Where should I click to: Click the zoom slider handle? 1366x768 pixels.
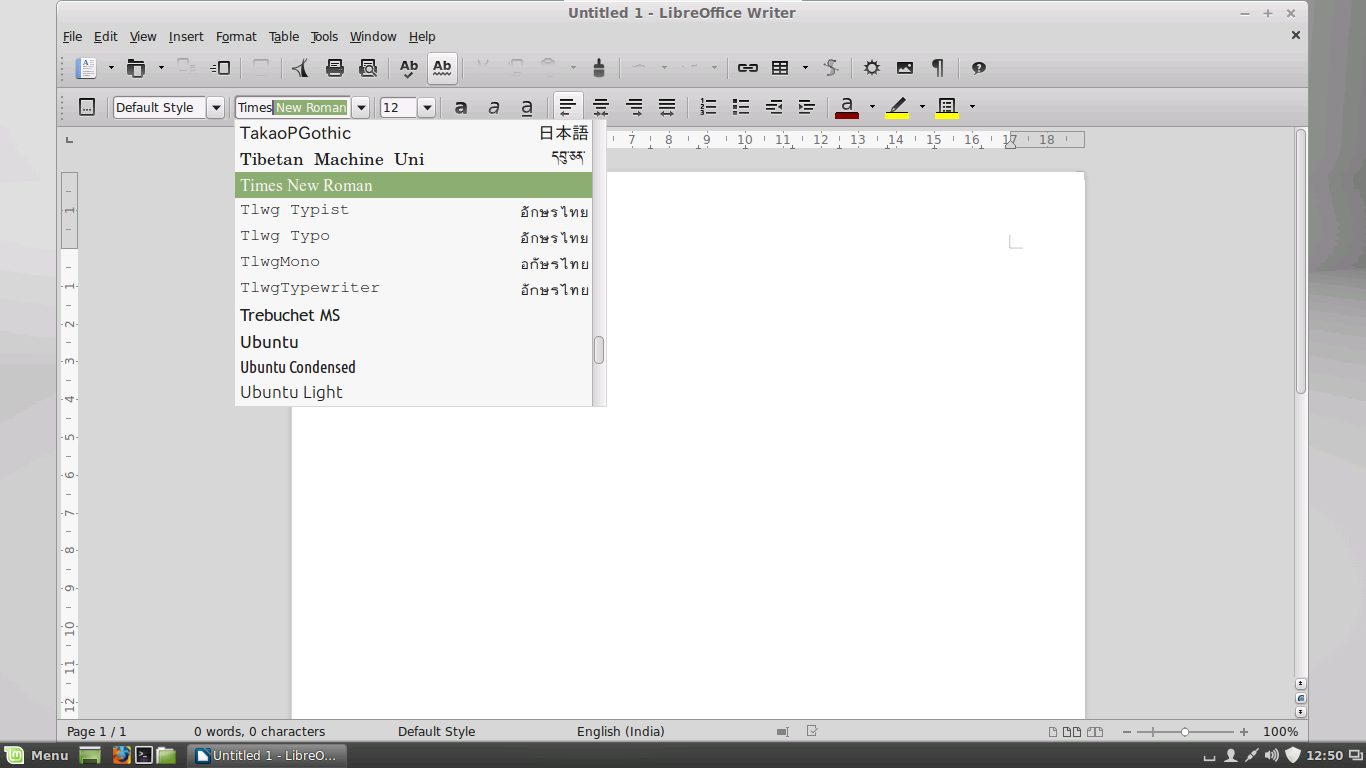pos(1185,732)
